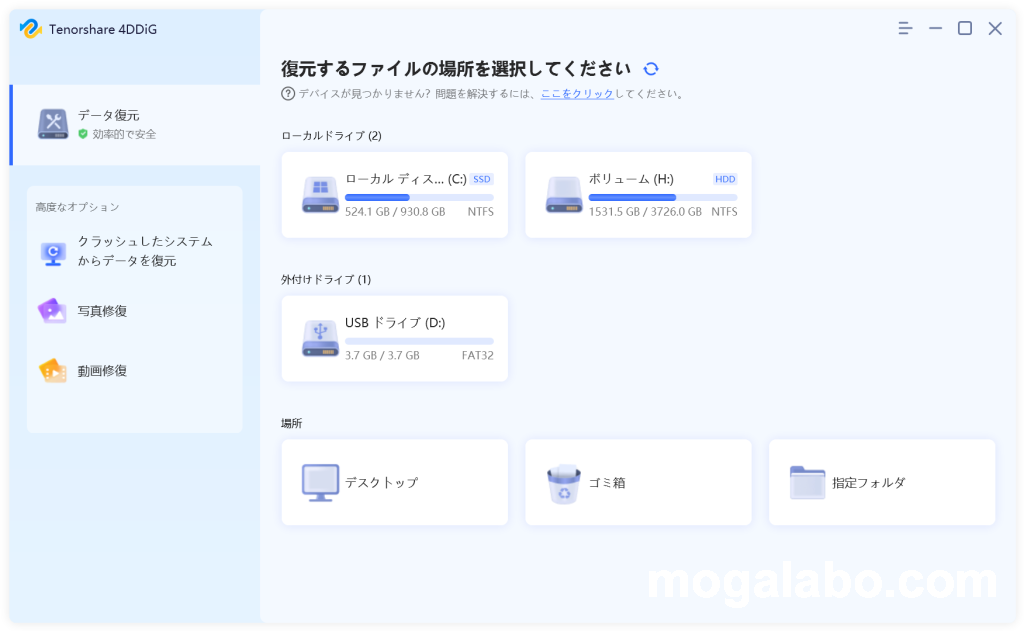
Task: Open 動画修復 video repair
Action: point(102,371)
